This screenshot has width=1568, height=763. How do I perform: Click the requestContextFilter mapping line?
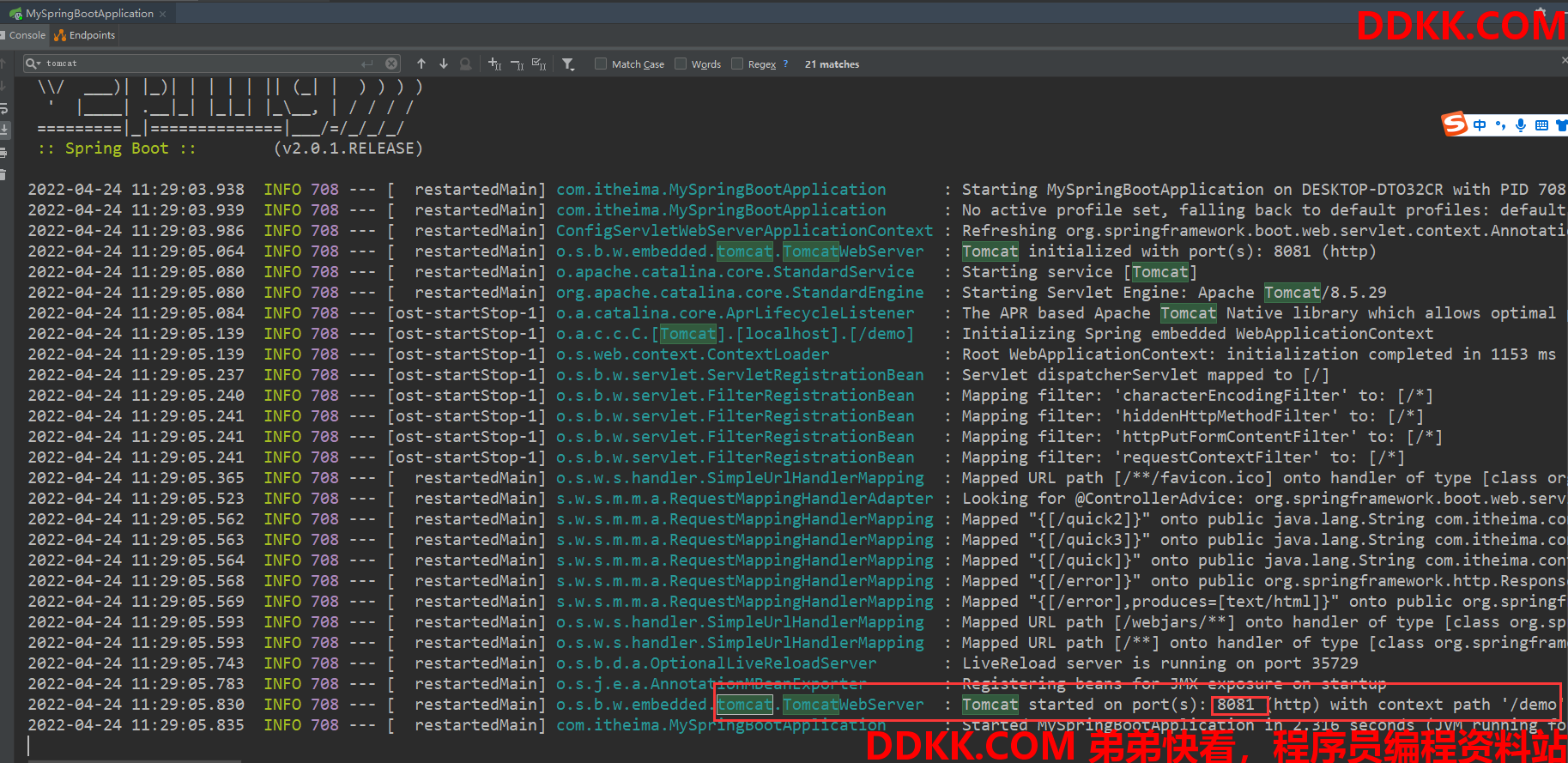[x=1184, y=457]
